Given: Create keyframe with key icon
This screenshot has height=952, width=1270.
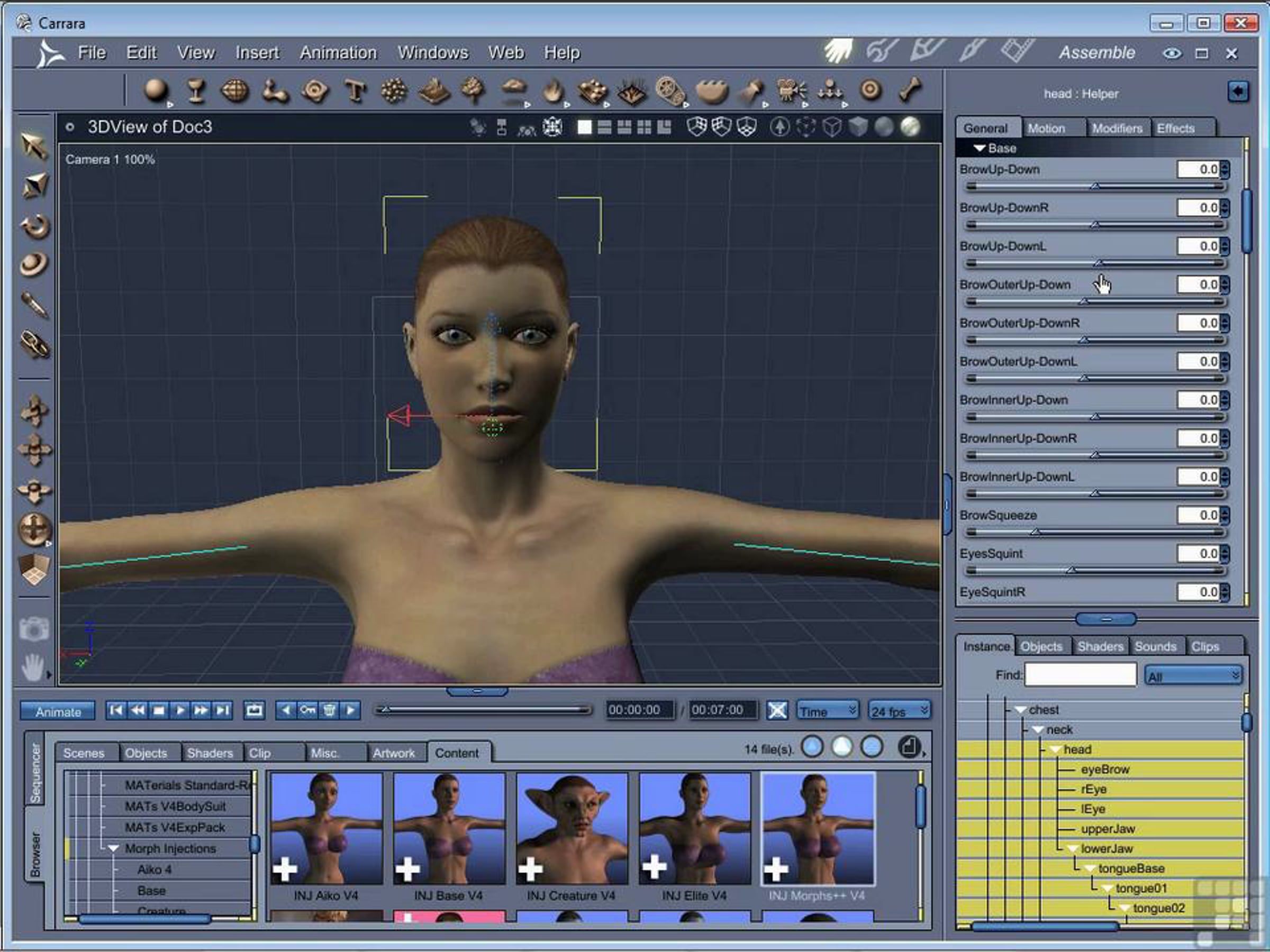Looking at the screenshot, I should click(308, 710).
